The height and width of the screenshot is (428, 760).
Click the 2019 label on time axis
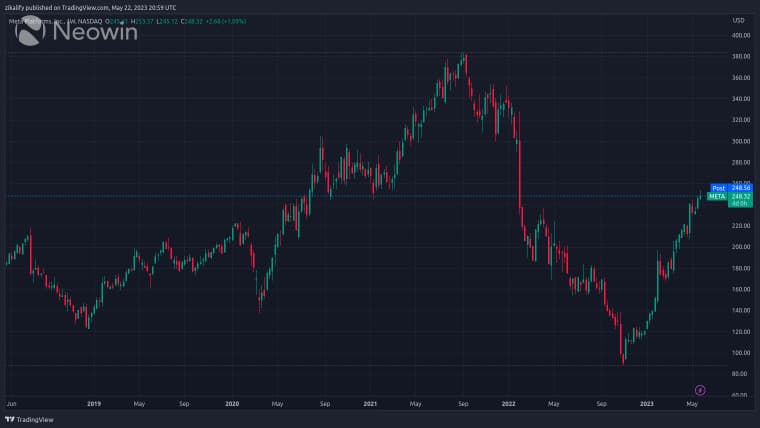tap(94, 404)
